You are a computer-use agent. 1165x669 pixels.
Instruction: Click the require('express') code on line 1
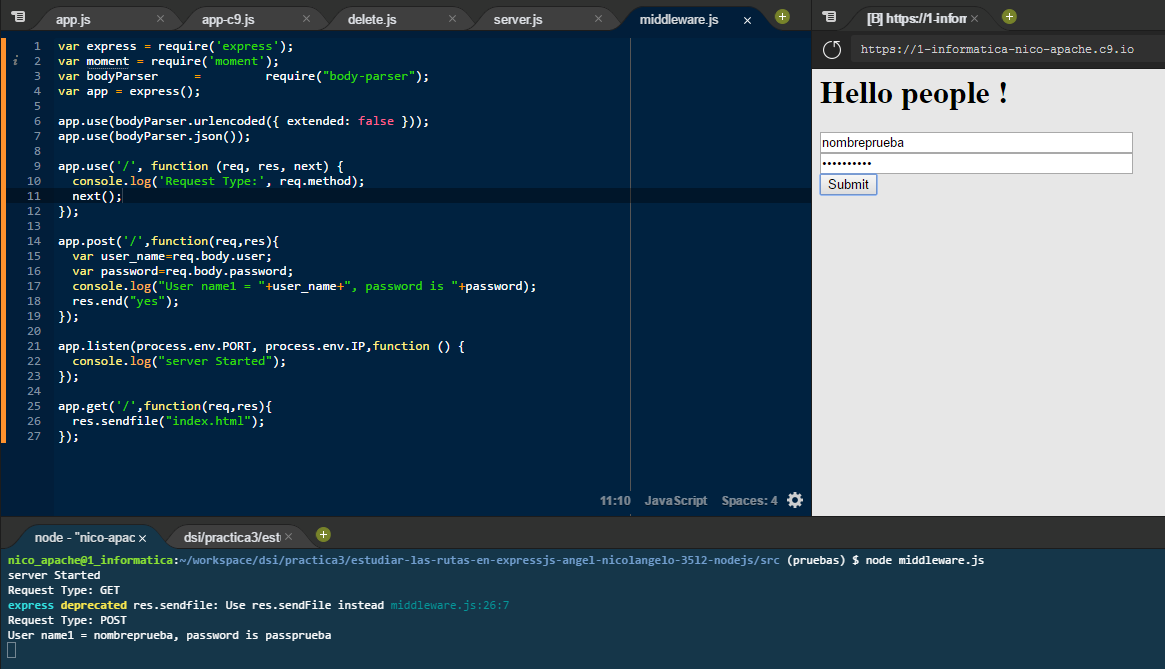(226, 46)
